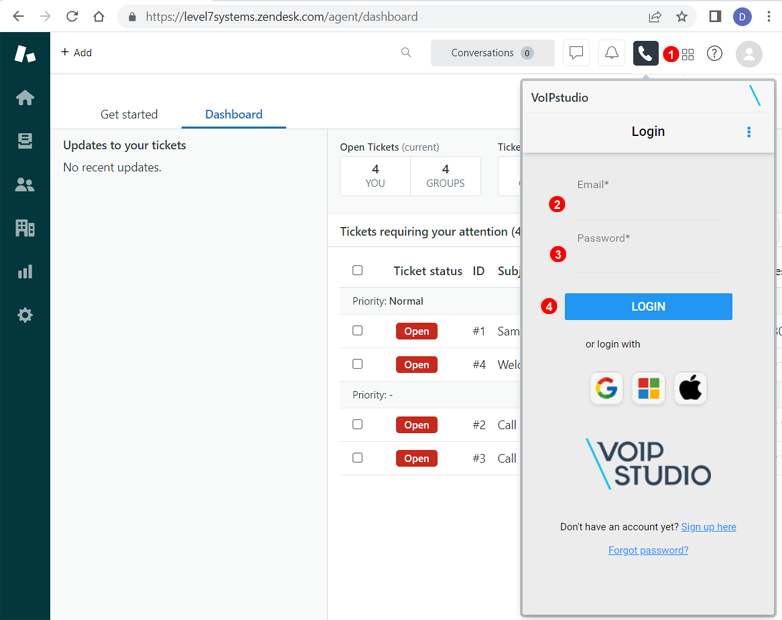Open the Home icon in Zendesk sidebar
The height and width of the screenshot is (620, 782).
(25, 98)
